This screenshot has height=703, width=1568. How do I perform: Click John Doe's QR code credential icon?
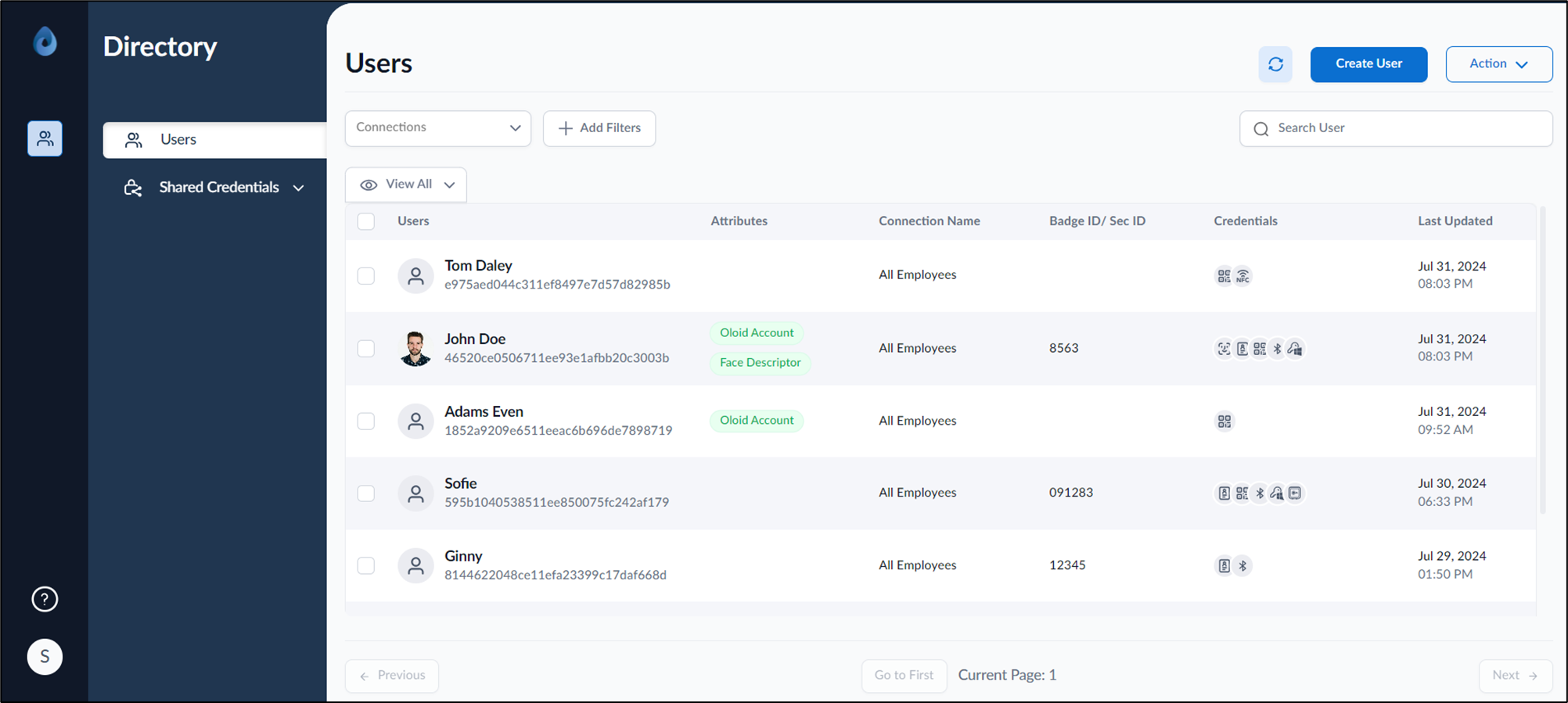(1260, 349)
